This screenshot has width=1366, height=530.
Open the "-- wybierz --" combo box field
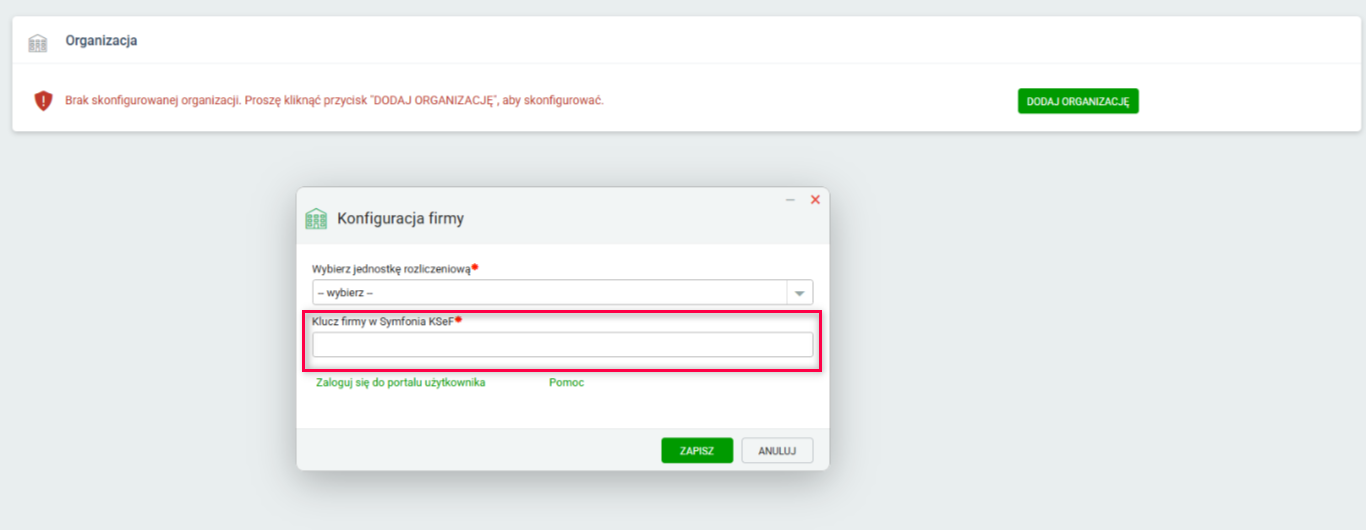pos(550,293)
